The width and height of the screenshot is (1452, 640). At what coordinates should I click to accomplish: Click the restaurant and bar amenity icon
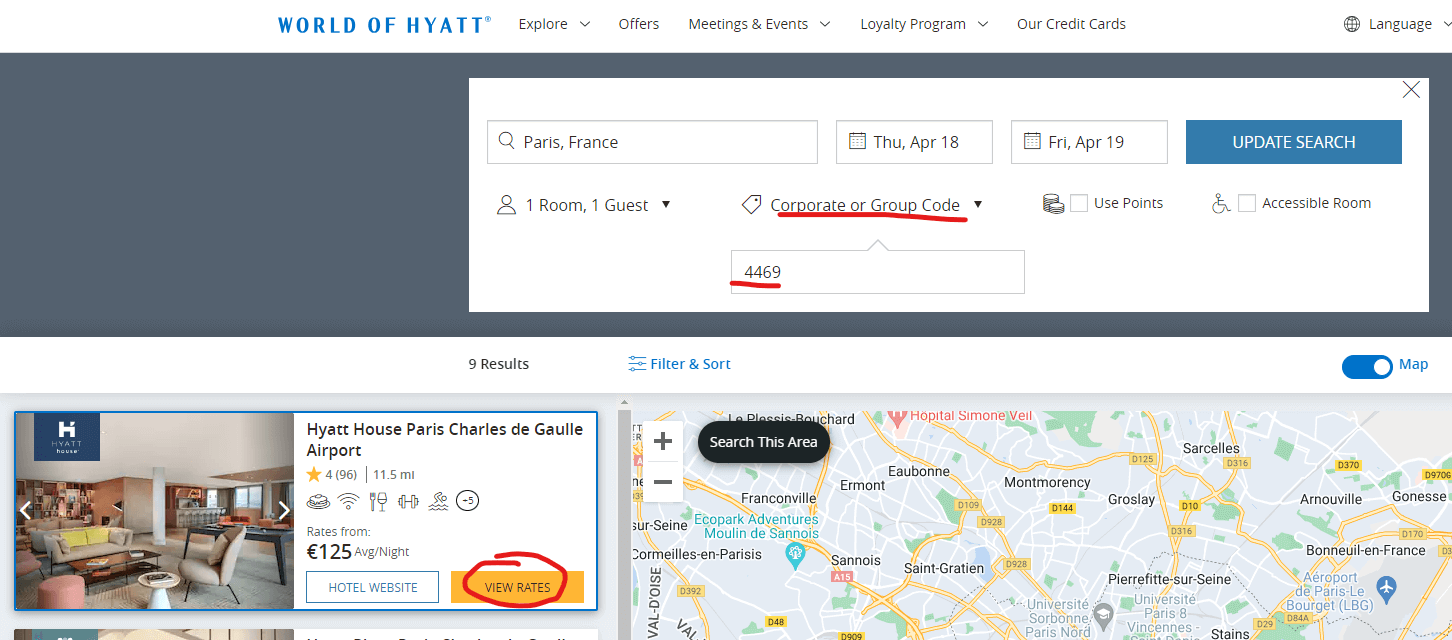(x=378, y=501)
